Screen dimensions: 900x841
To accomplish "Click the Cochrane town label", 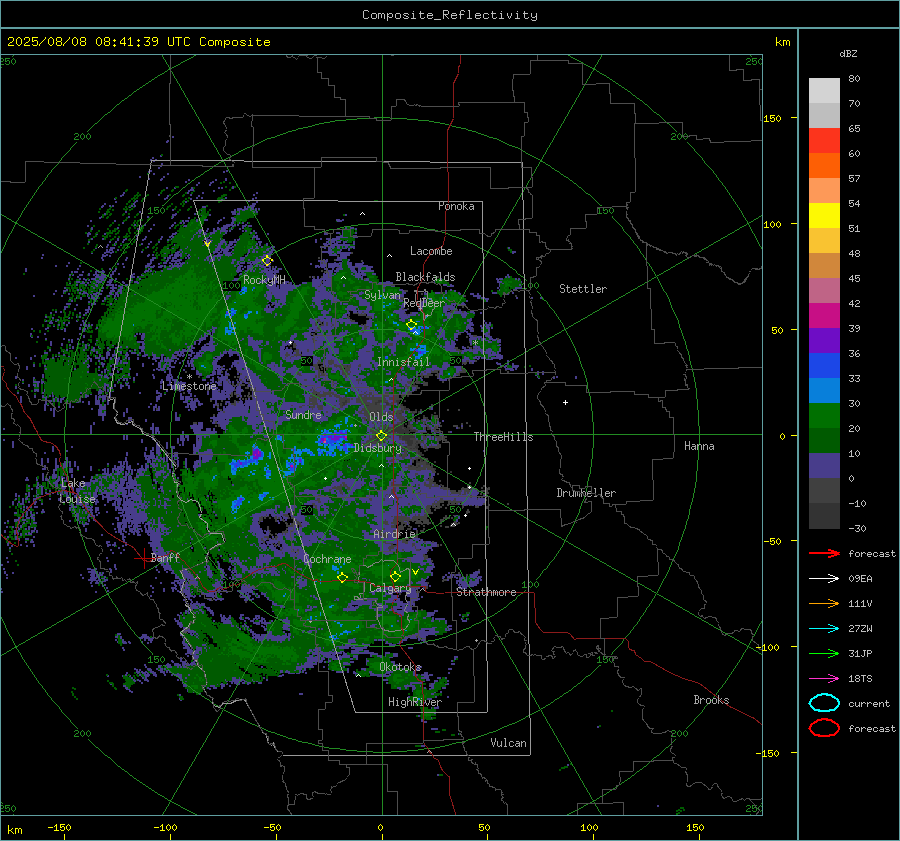I will click(327, 559).
